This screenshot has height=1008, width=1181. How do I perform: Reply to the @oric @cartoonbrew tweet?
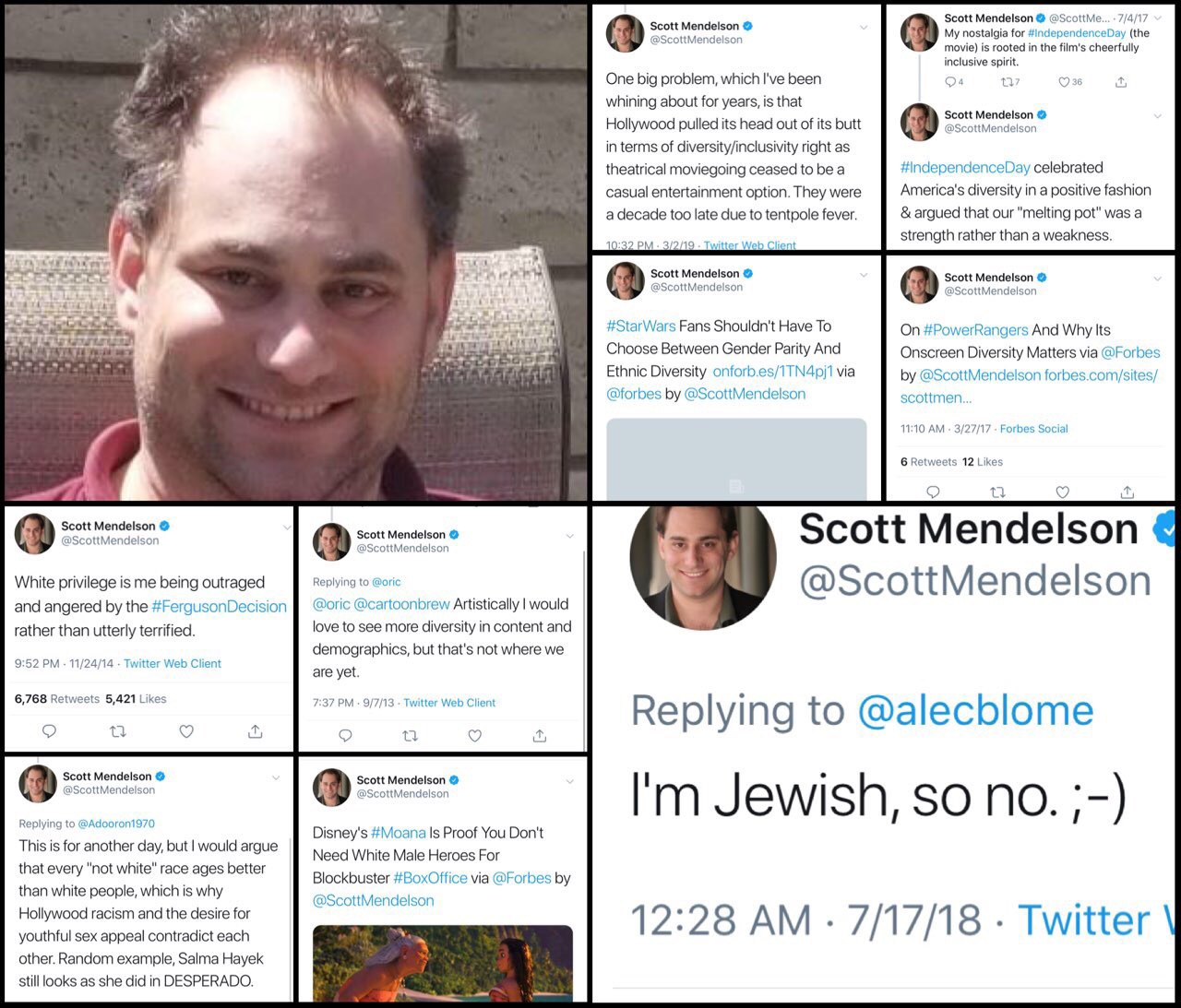pyautogui.click(x=345, y=735)
